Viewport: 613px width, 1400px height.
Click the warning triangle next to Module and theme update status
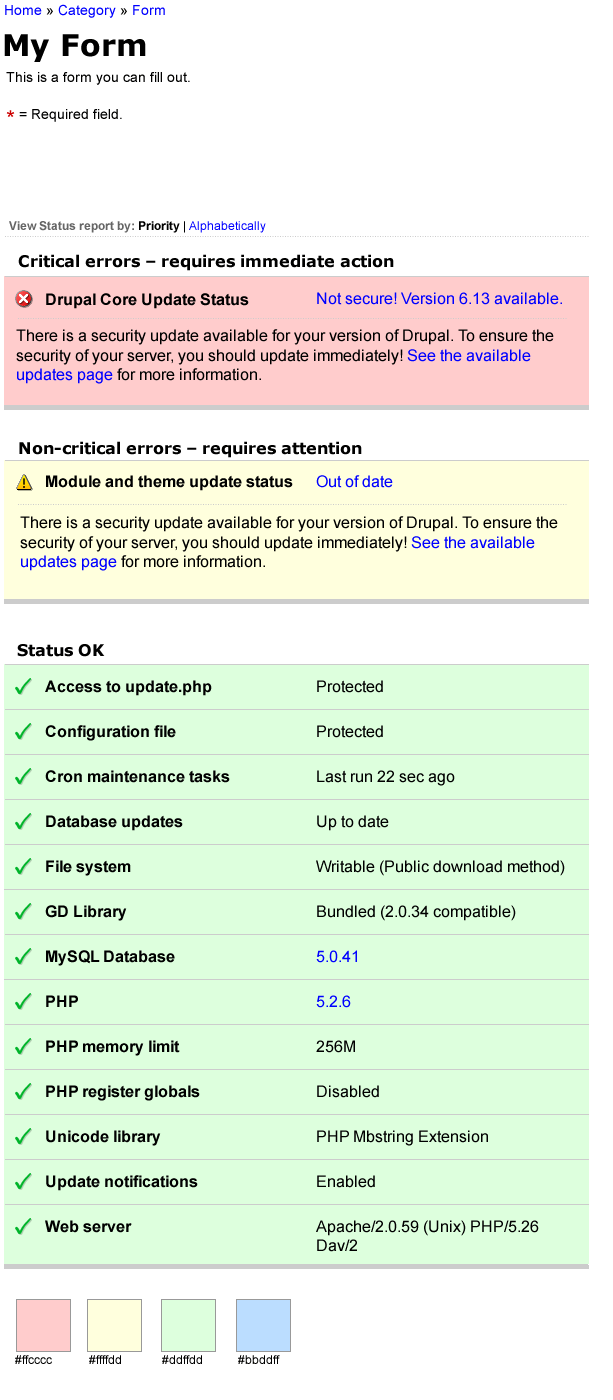coord(22,481)
